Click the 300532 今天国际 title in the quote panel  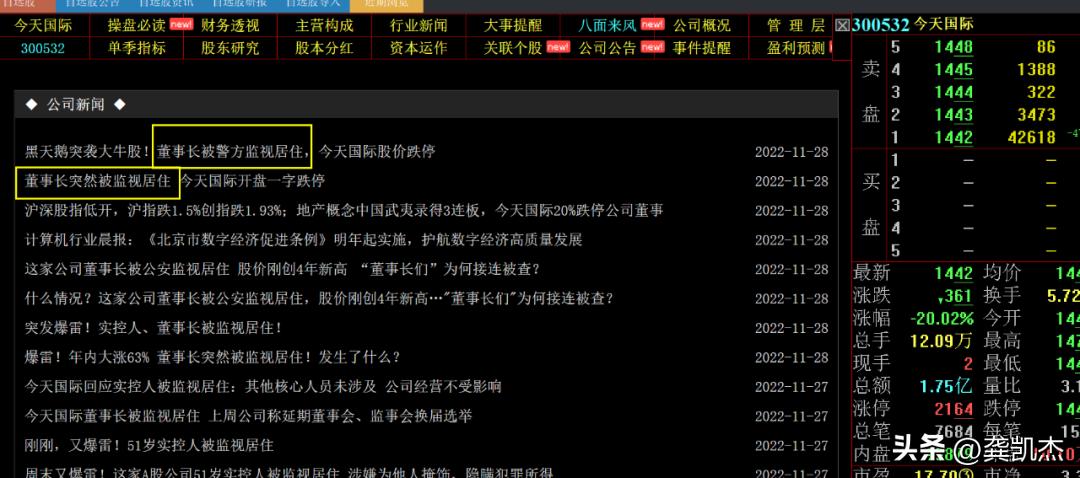tap(913, 25)
